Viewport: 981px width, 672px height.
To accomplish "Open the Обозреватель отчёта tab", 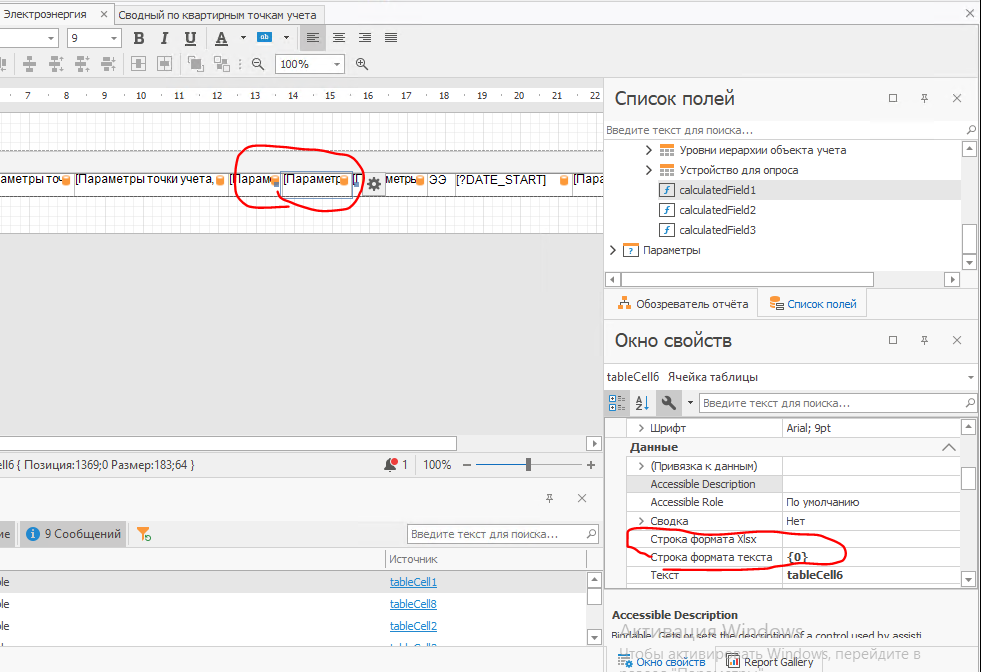I will [683, 304].
